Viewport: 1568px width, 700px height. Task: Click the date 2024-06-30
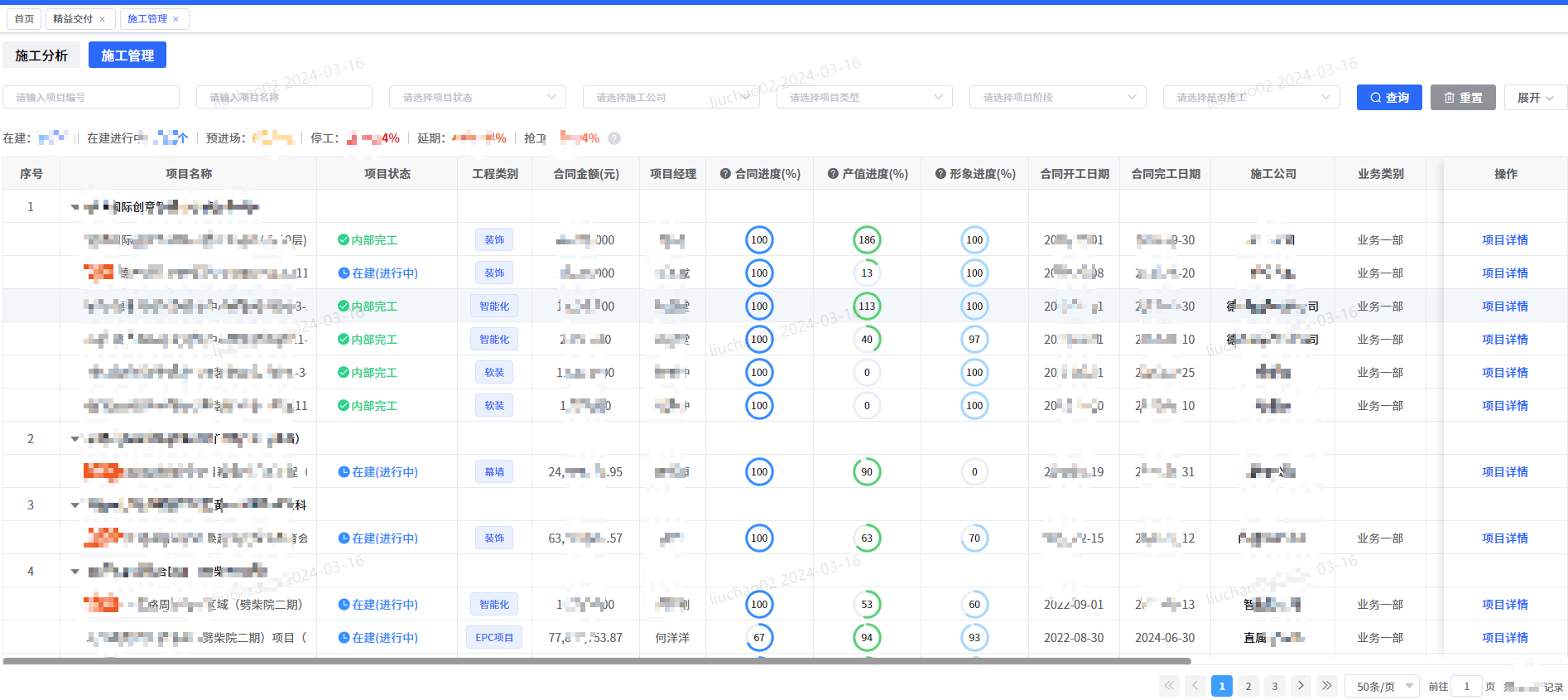click(x=1165, y=637)
